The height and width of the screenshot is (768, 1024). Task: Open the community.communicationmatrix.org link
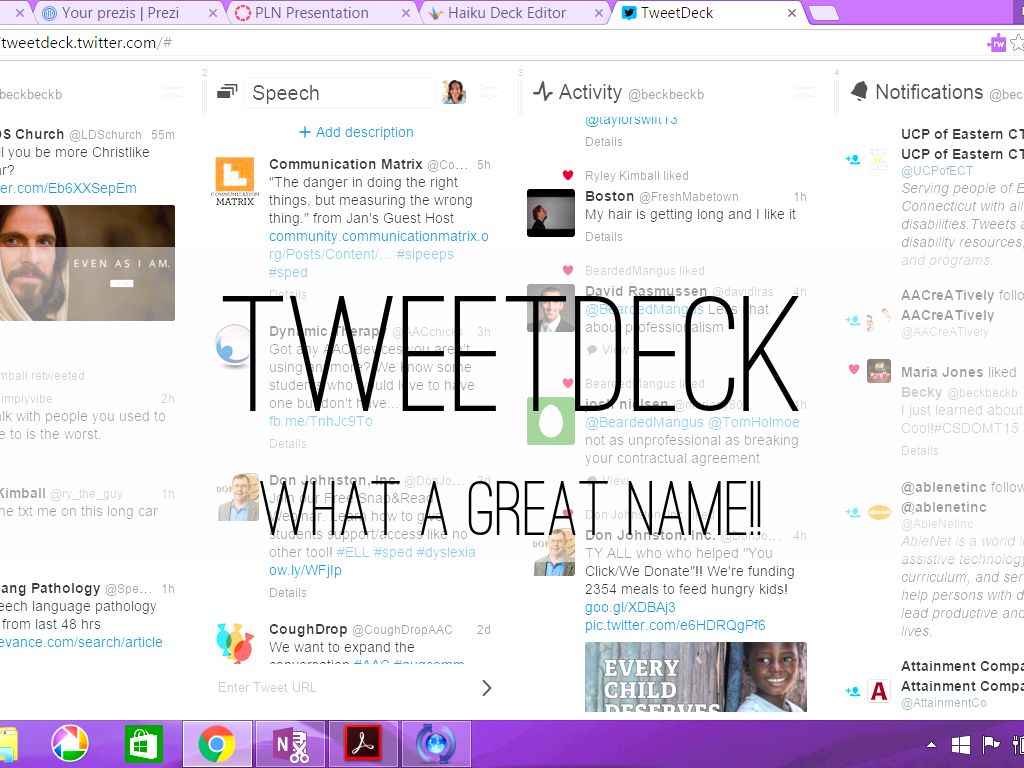pyautogui.click(x=378, y=236)
